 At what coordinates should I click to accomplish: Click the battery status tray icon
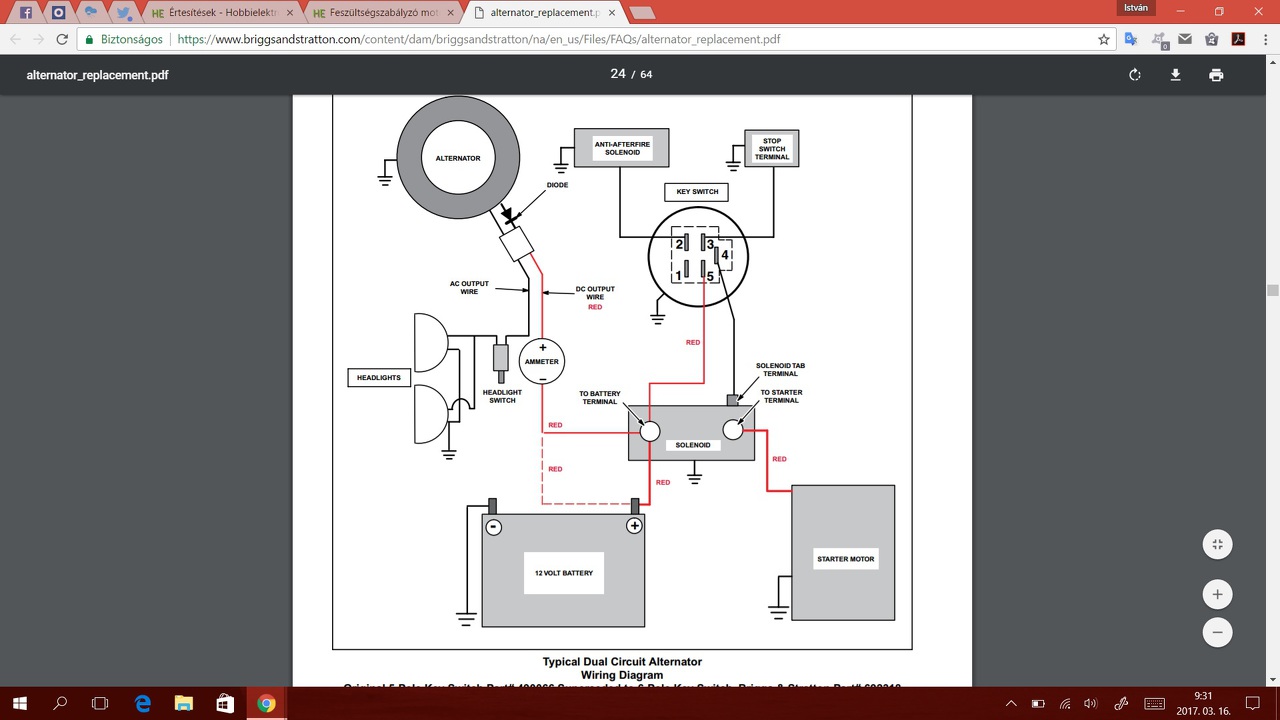coord(1038,703)
